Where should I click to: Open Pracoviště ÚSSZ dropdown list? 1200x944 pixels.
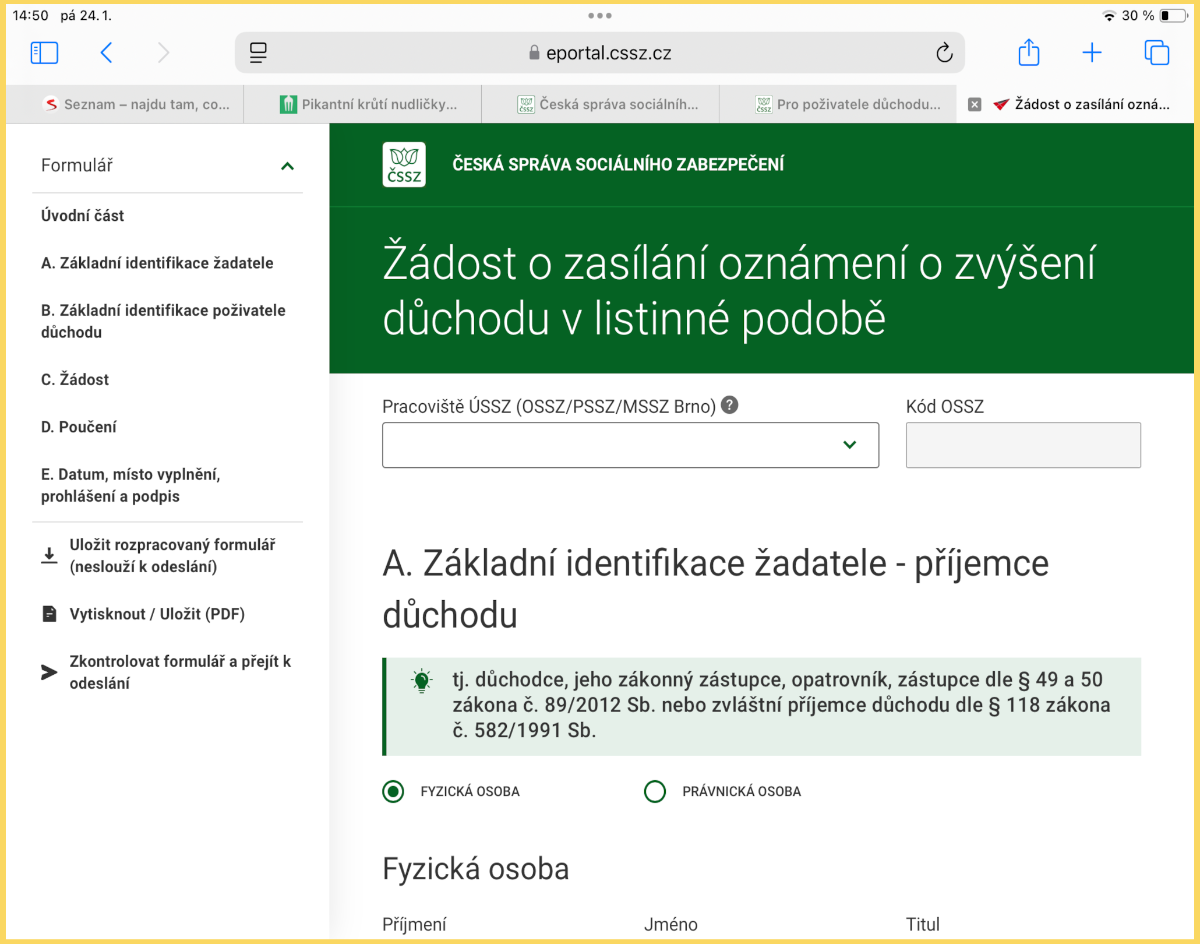tap(630, 445)
